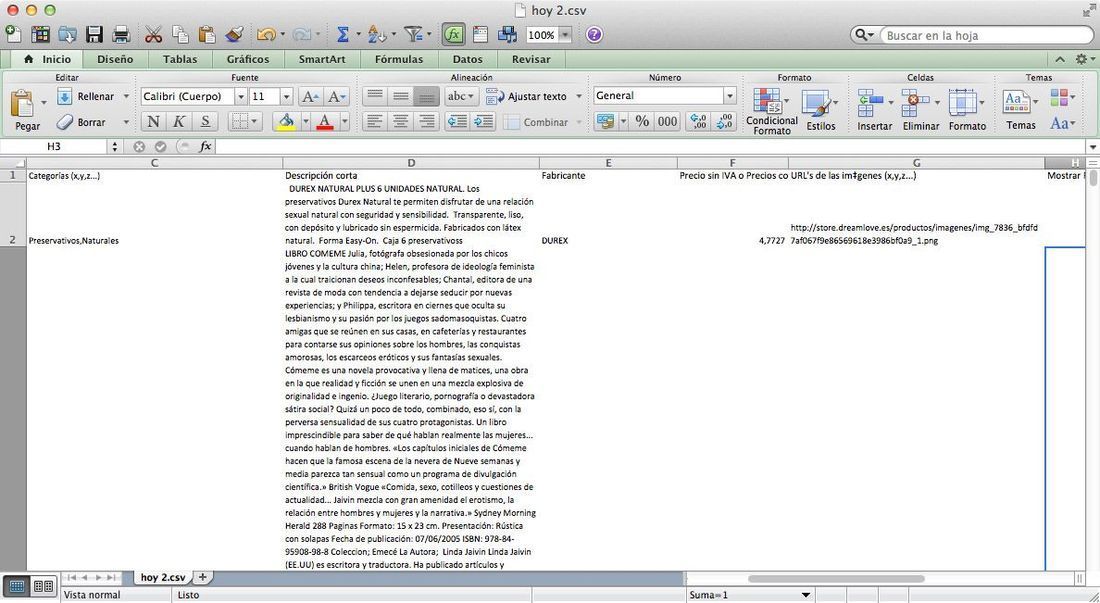Open the Rellenar dropdown arrow
This screenshot has width=1100, height=603.
pyautogui.click(x=126, y=97)
